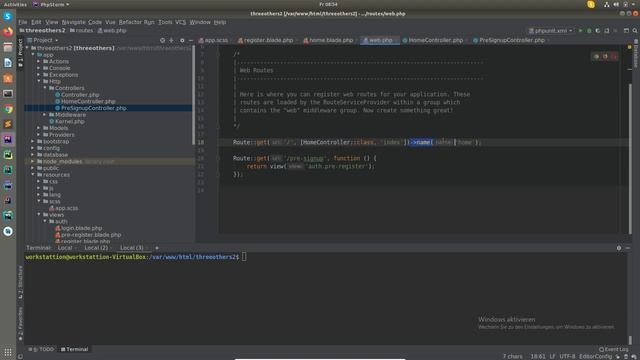This screenshot has height=360, width=640.
Task: Click Activities in top bar
Action: click(x=15, y=4)
